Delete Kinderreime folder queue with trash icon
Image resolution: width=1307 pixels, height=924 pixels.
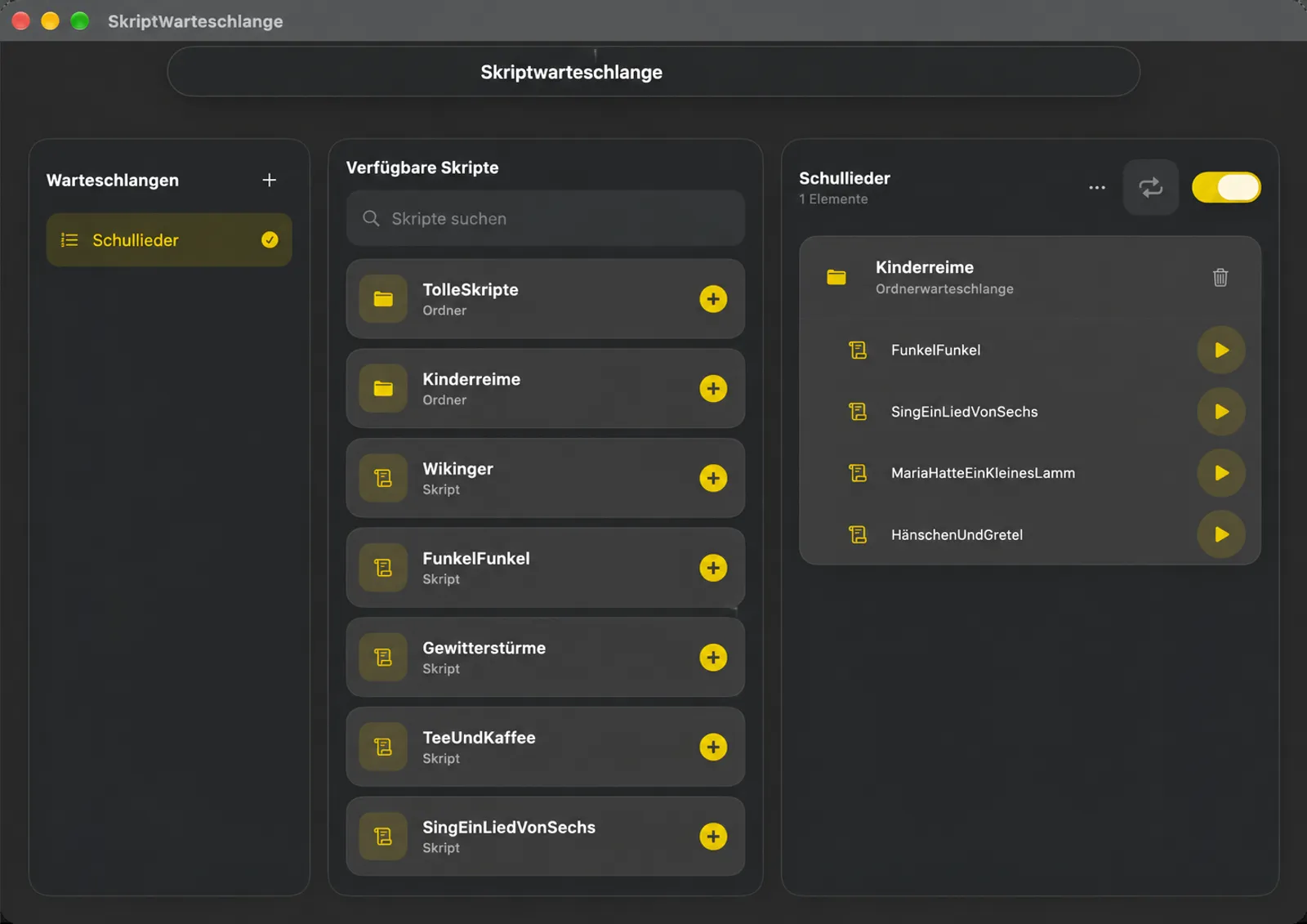coord(1220,278)
